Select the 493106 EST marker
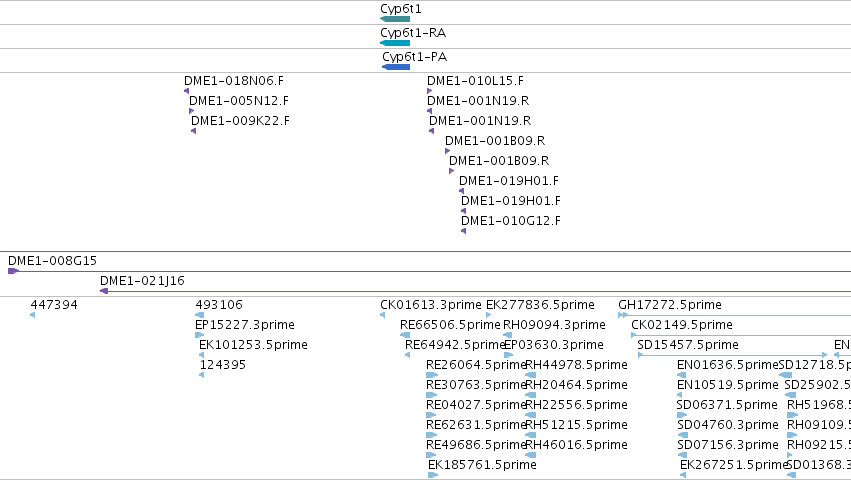The image size is (851, 480). click(x=200, y=315)
